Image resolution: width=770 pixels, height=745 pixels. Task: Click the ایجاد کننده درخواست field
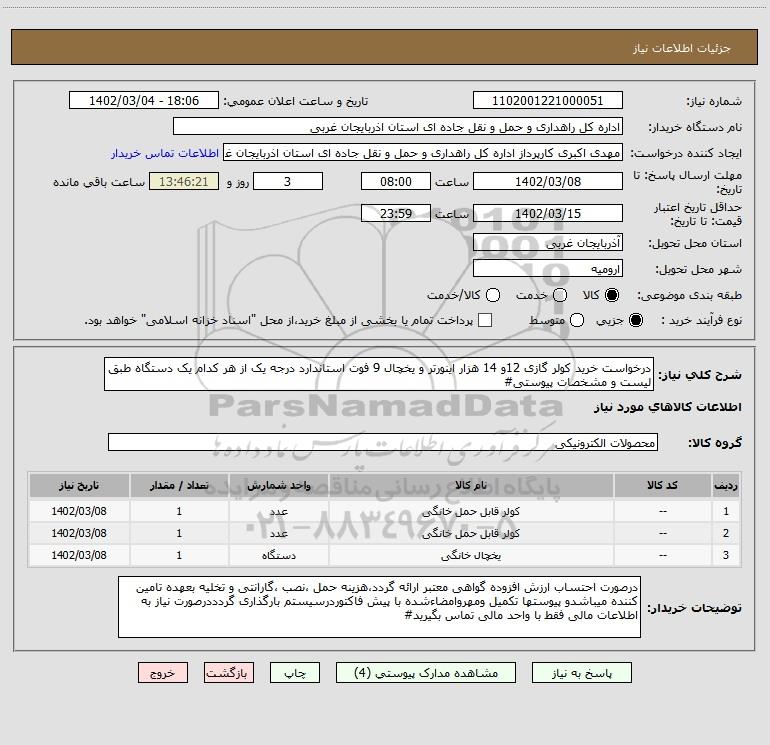(x=423, y=153)
